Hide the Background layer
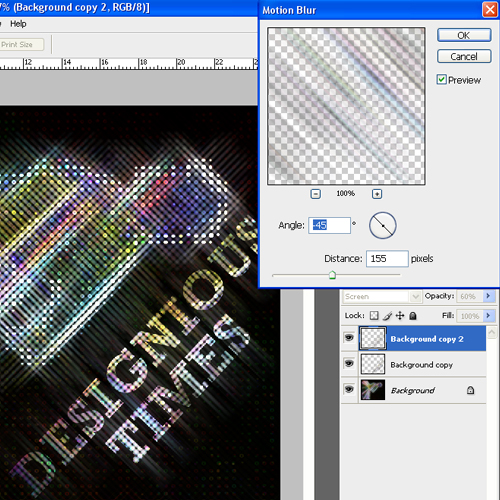Image resolution: width=500 pixels, height=500 pixels. pos(349,389)
